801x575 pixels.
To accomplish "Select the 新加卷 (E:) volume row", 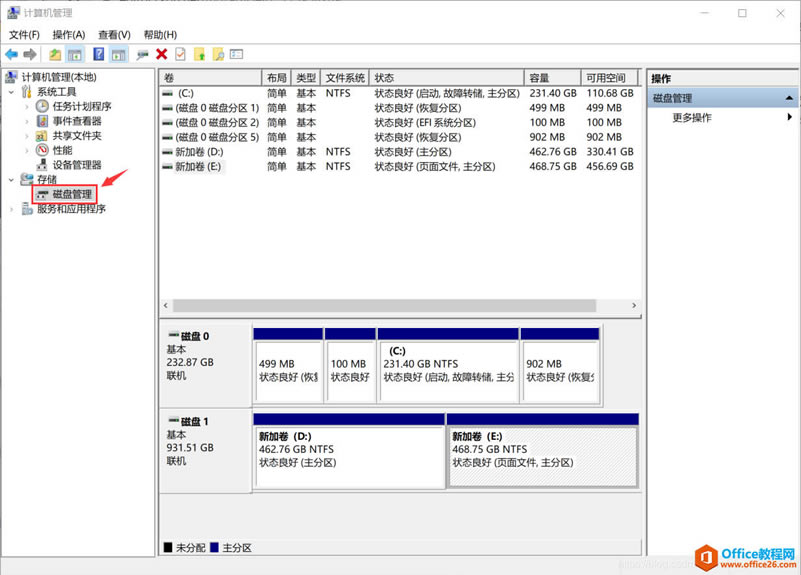I will tap(398, 166).
